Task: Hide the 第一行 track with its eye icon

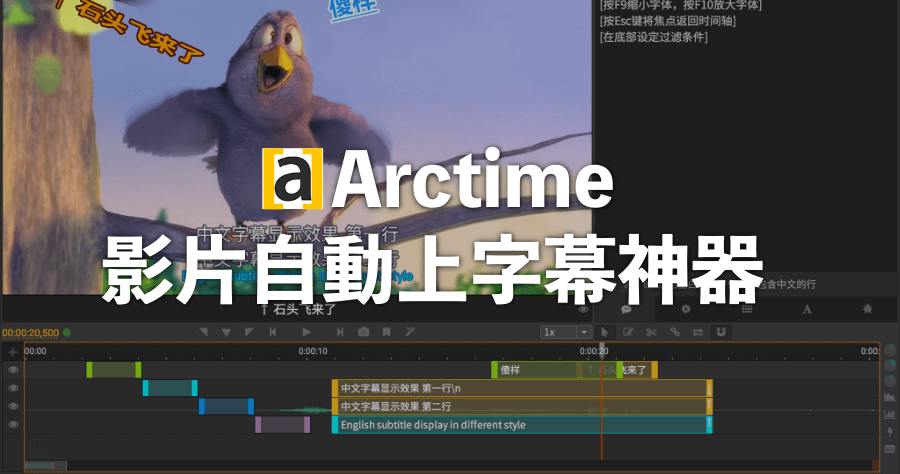Action: point(13,388)
